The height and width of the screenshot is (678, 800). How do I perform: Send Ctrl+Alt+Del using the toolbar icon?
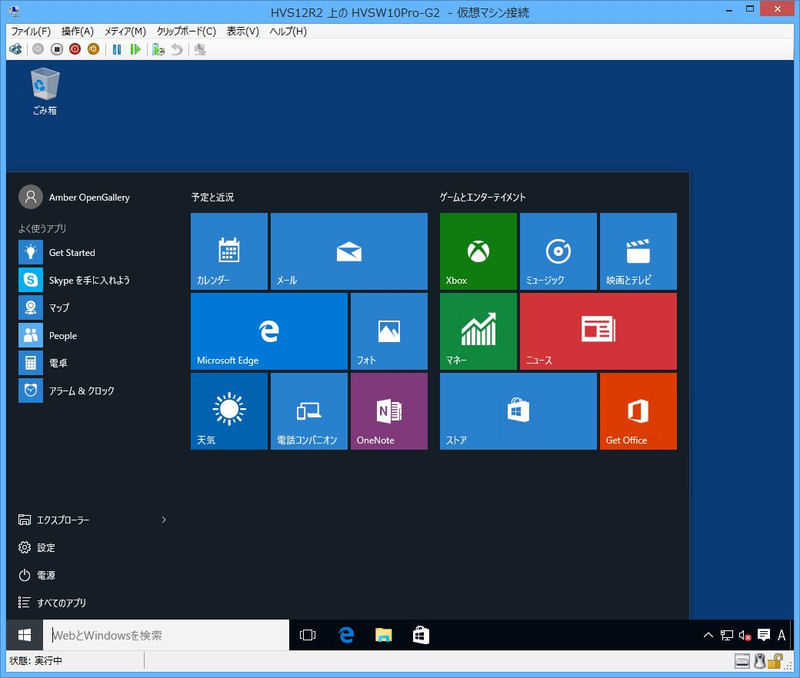coord(16,49)
